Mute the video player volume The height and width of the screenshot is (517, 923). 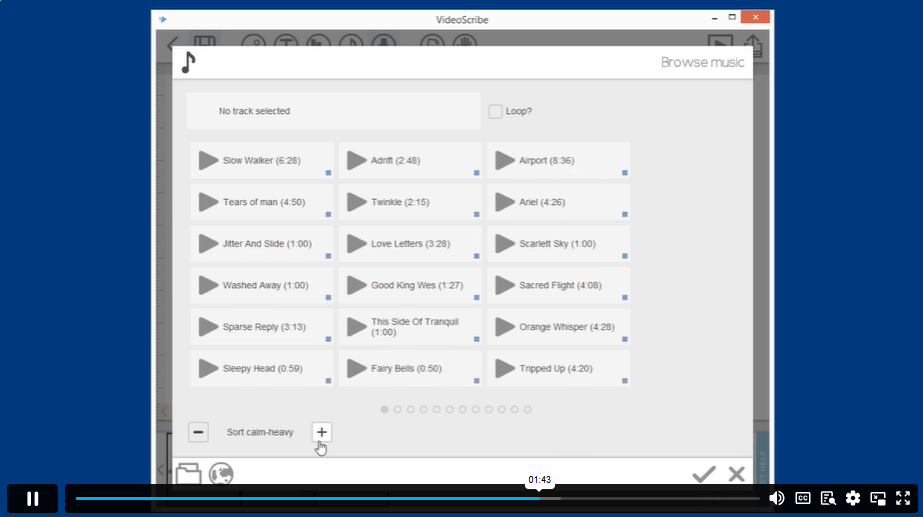coord(777,498)
